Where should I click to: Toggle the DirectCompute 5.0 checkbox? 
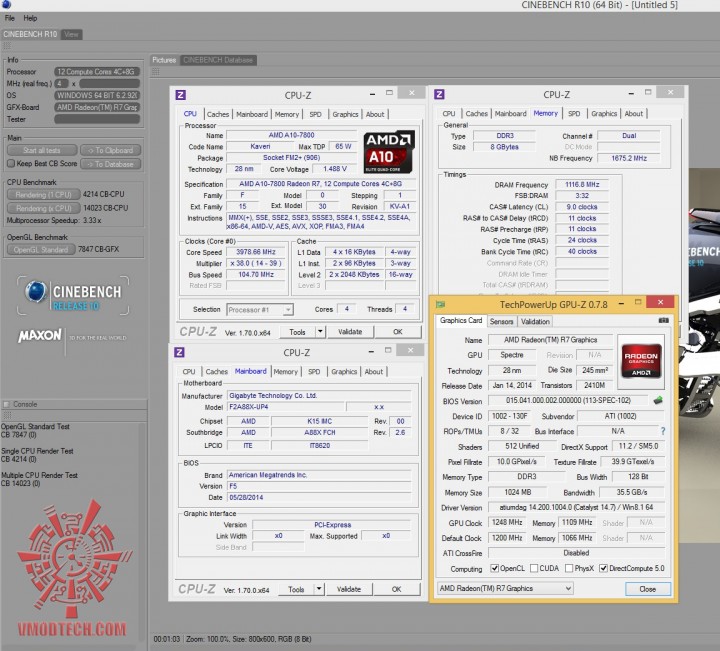click(603, 568)
